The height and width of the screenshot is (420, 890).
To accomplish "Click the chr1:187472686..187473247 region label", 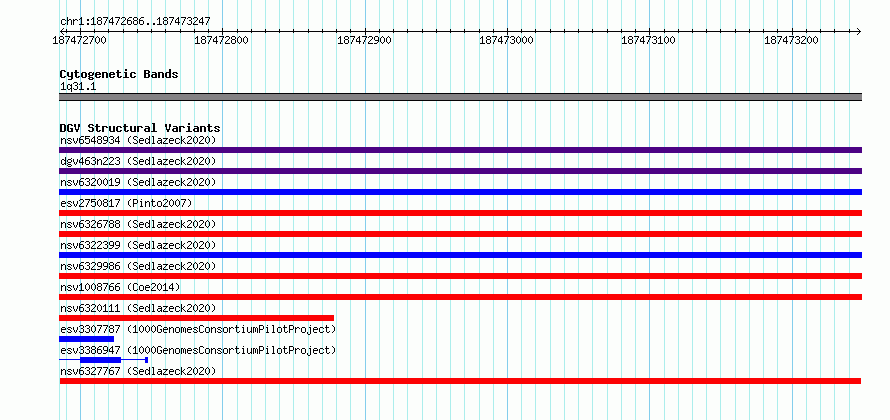I will (135, 22).
